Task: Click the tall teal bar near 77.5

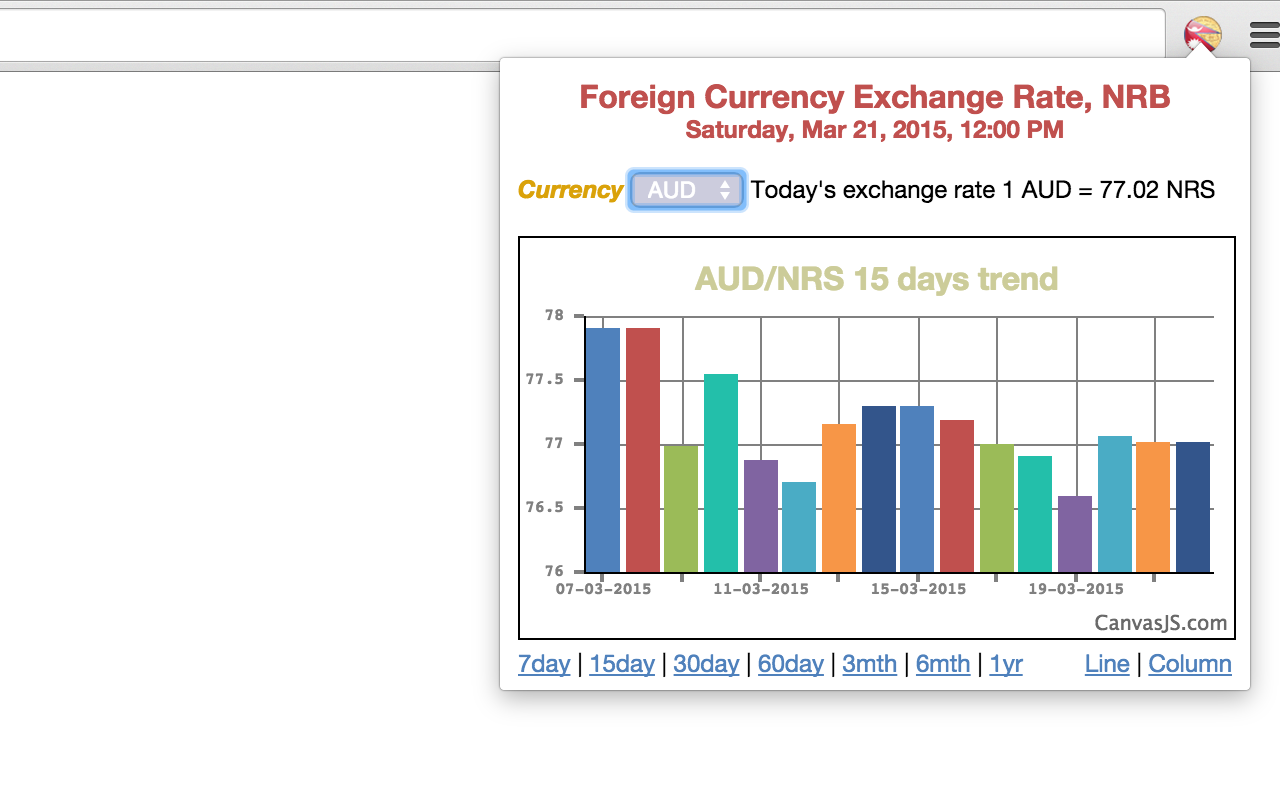Action: [721, 473]
